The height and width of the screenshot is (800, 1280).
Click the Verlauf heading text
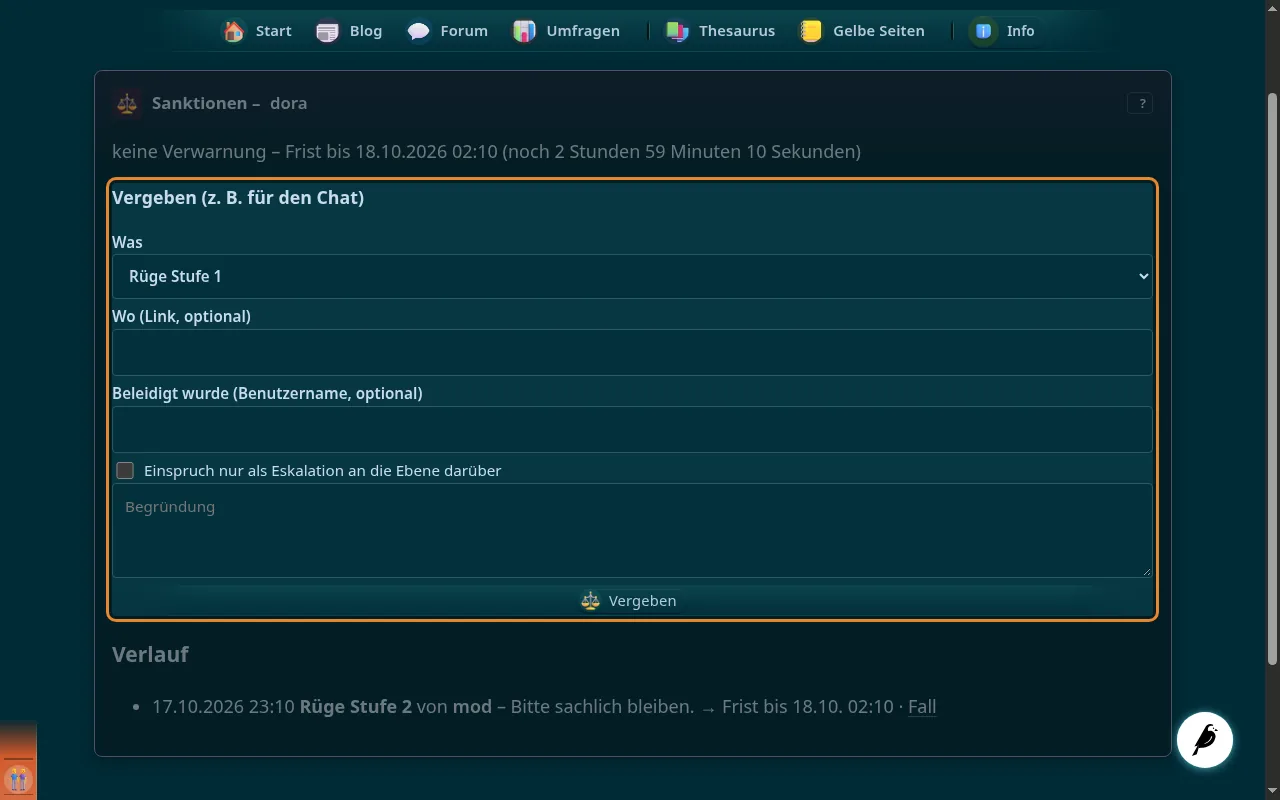click(x=150, y=655)
